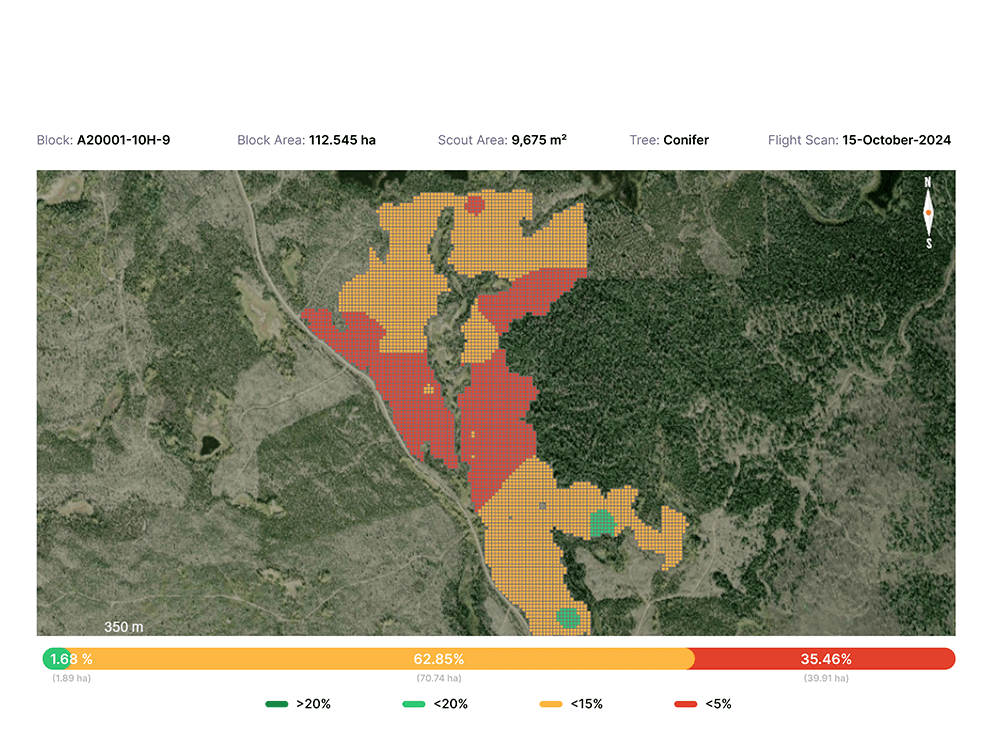Select the Block Area value 112.545 ha
The height and width of the screenshot is (749, 1000).
click(x=342, y=140)
